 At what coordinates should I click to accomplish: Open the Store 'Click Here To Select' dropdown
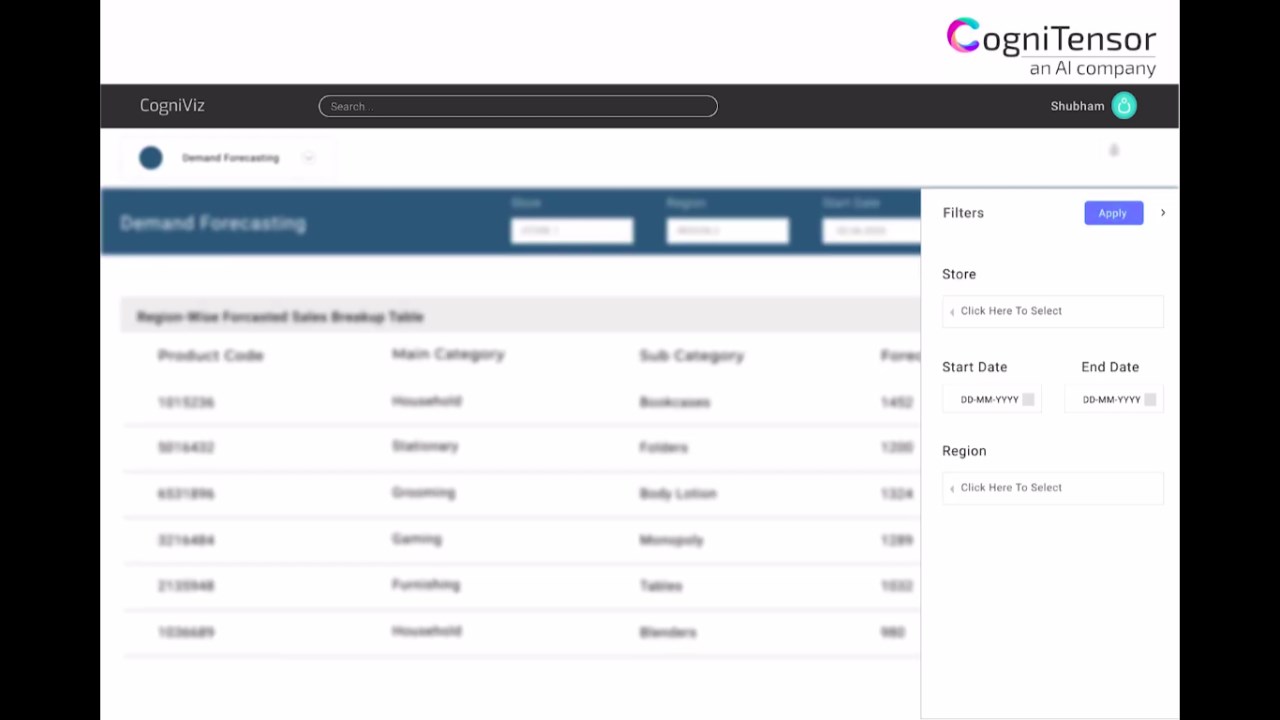tap(1053, 311)
